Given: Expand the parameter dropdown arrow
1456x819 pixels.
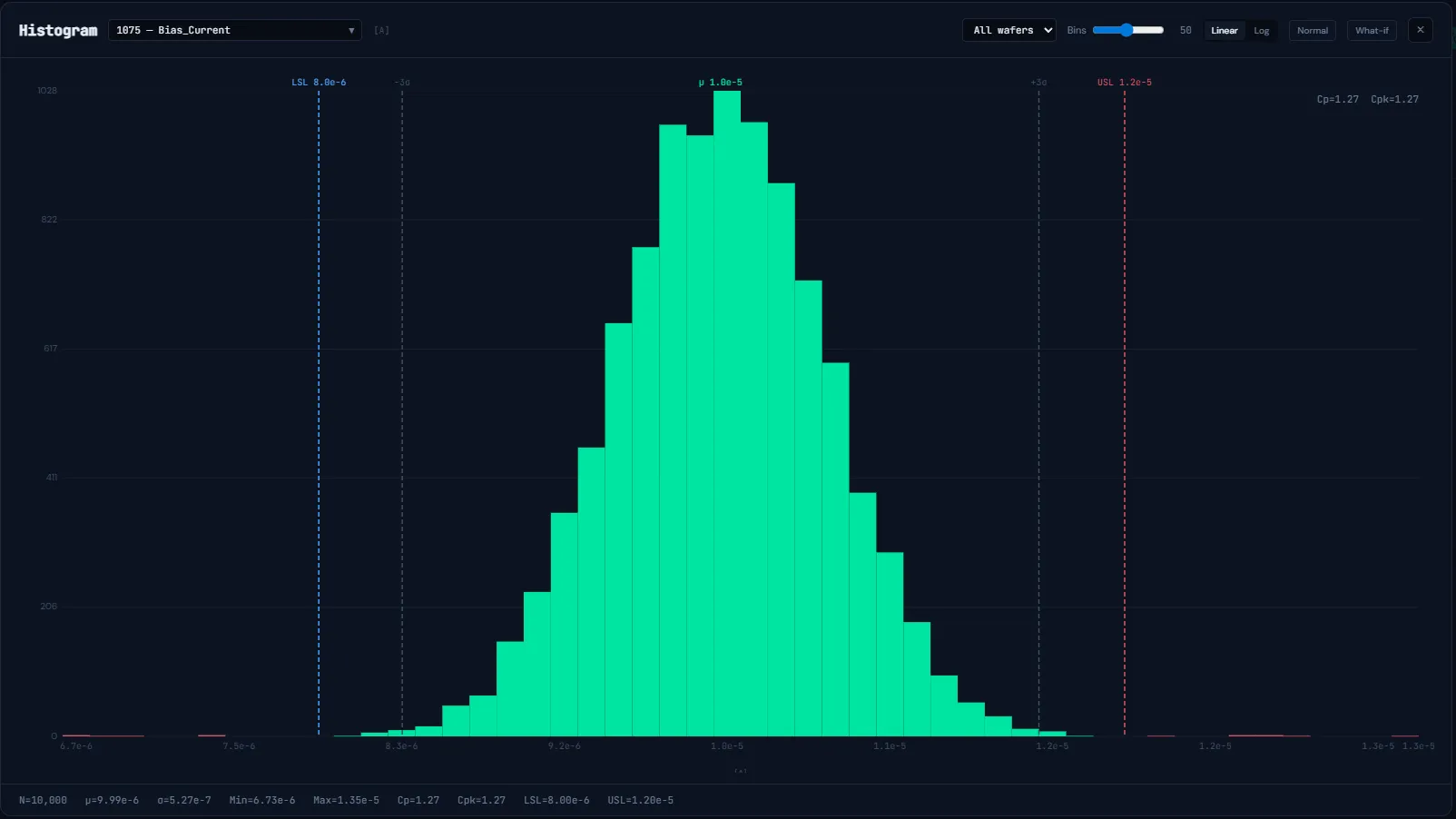Looking at the screenshot, I should pos(350,30).
